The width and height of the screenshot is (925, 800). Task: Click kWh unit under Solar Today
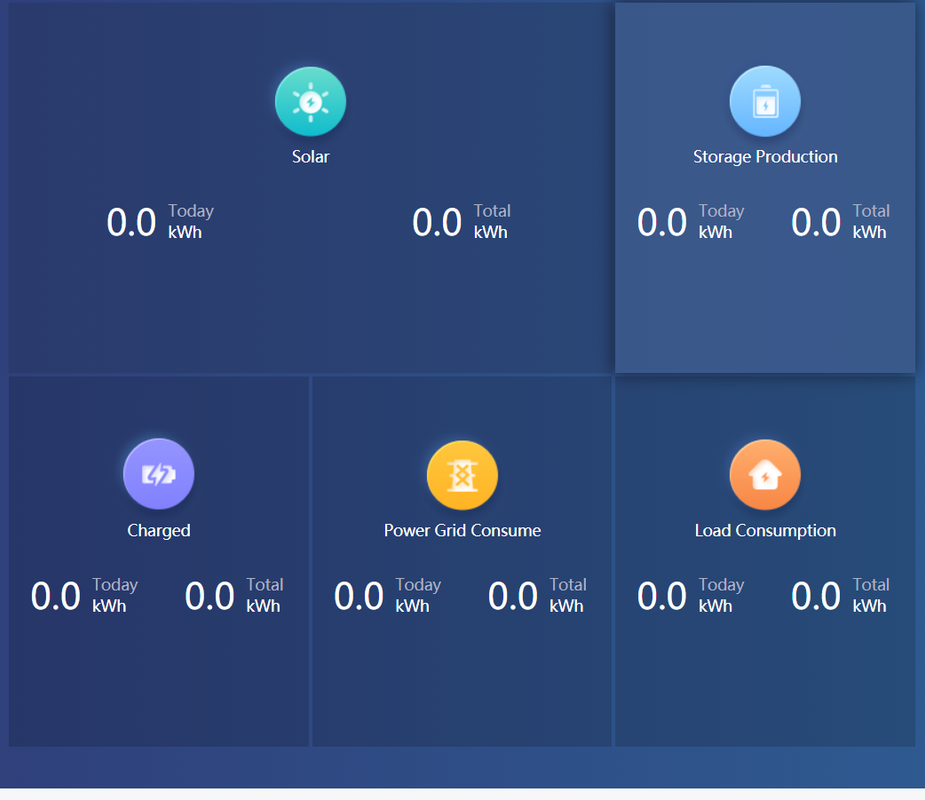pos(185,232)
